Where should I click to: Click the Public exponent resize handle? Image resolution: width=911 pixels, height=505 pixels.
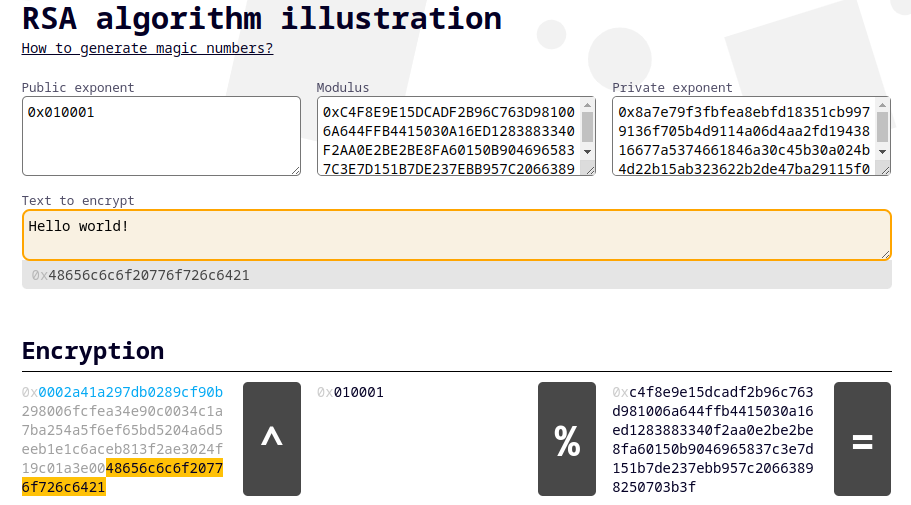[296, 170]
